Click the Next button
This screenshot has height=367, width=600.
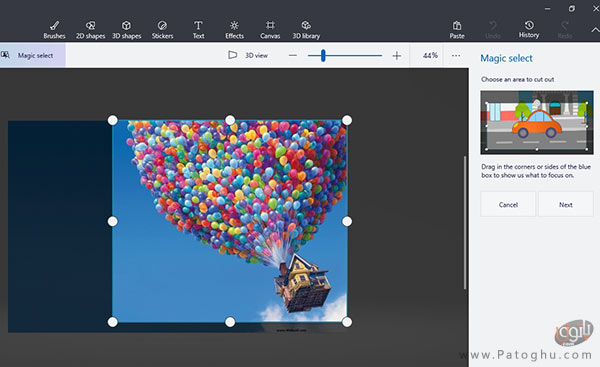point(566,205)
